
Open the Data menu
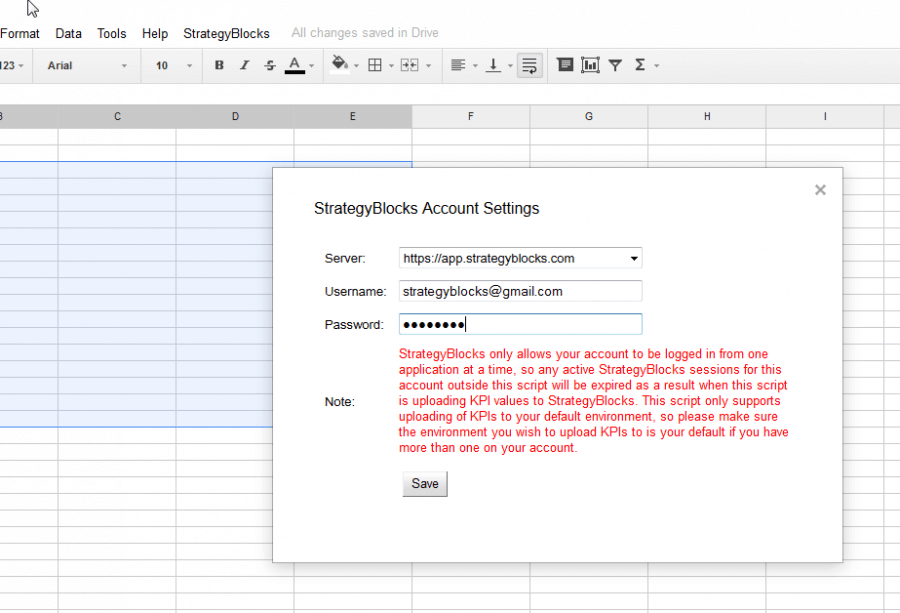(68, 33)
